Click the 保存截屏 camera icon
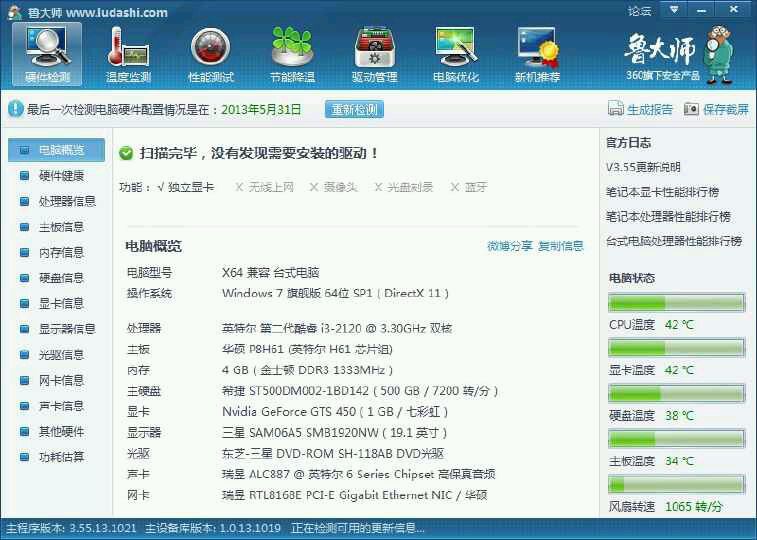This screenshot has width=757, height=540. click(691, 109)
